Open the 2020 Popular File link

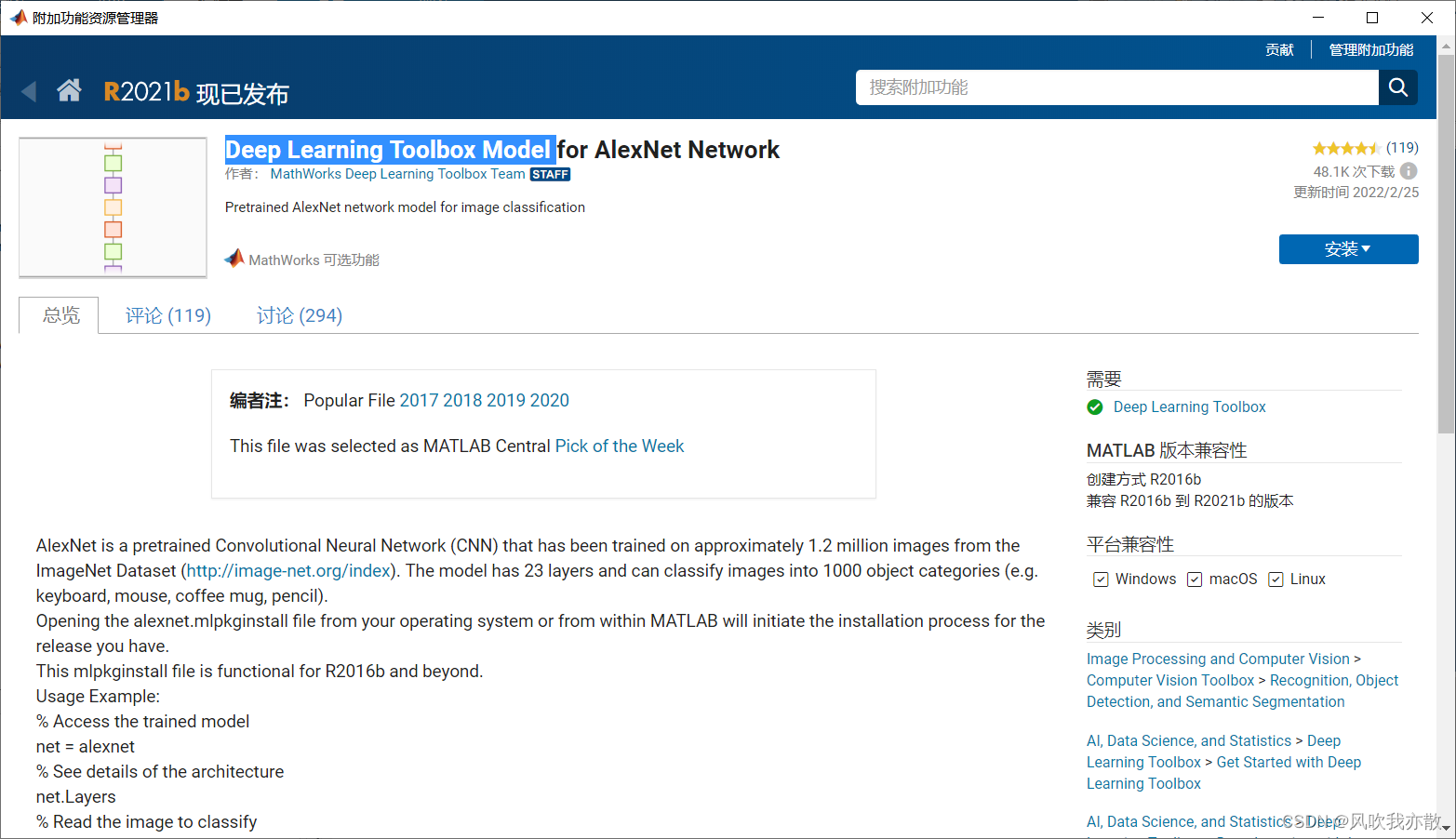point(550,400)
